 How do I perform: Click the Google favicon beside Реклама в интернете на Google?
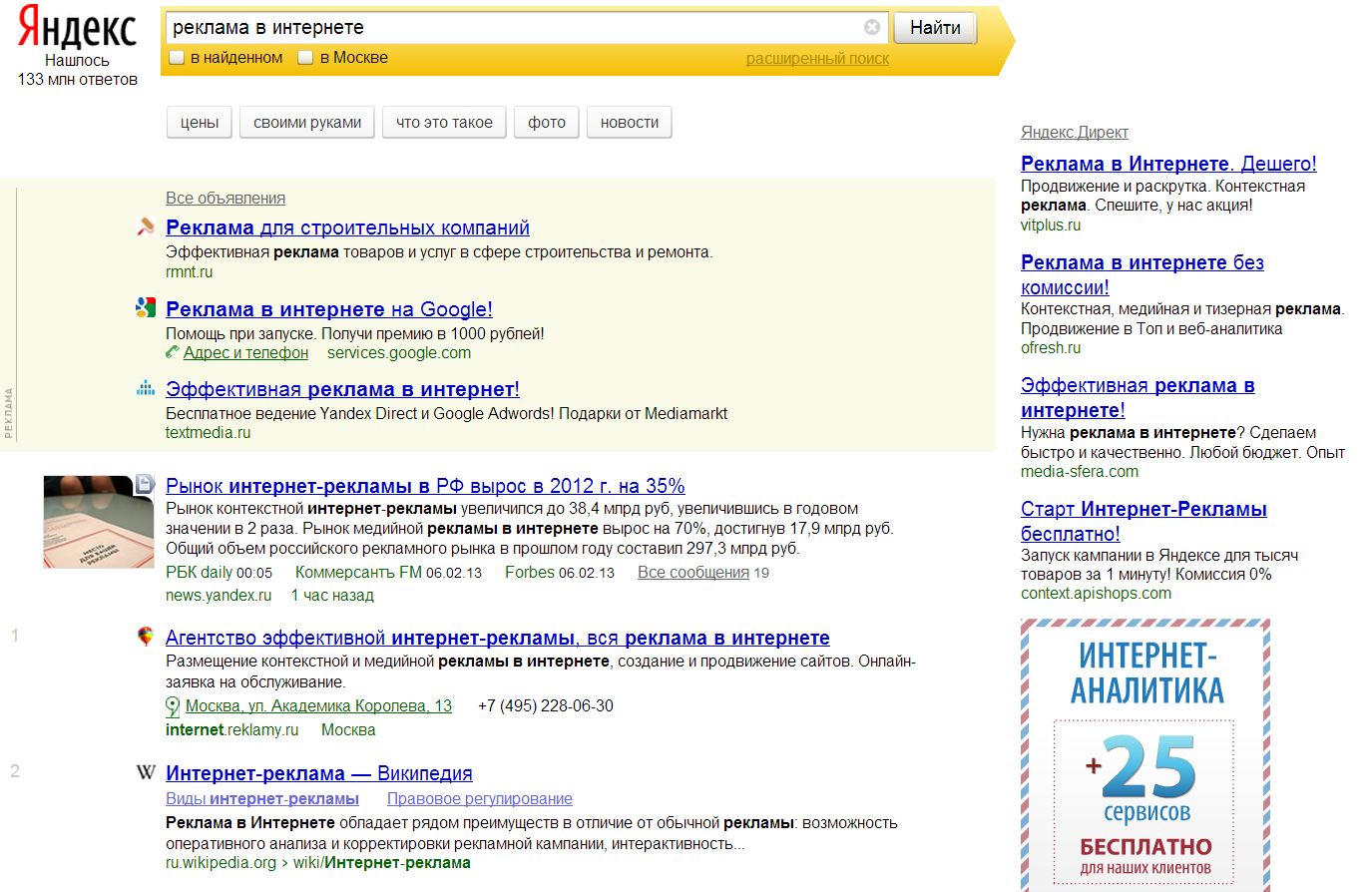pyautogui.click(x=146, y=308)
